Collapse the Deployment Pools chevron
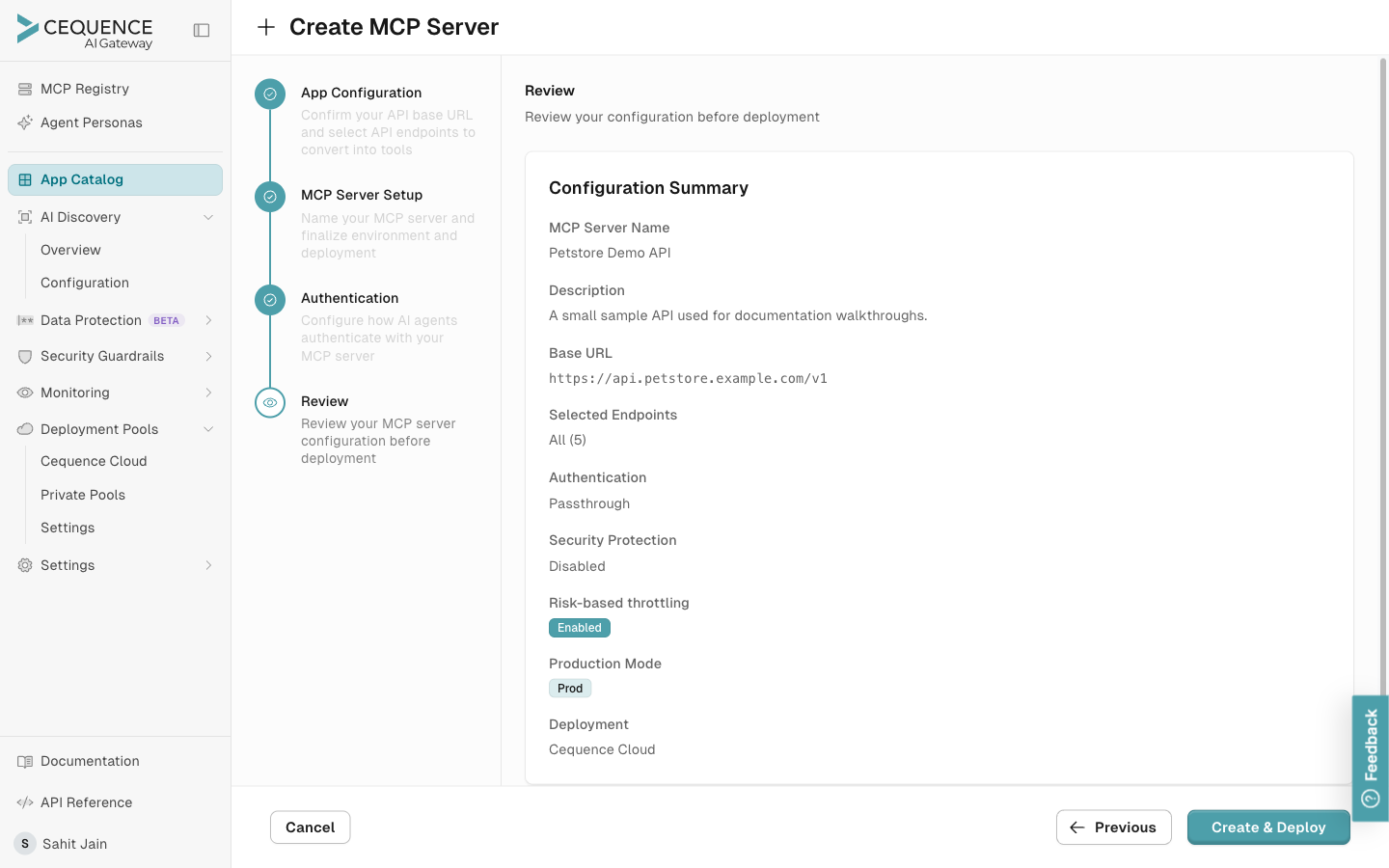The image size is (1389, 868). pyautogui.click(x=208, y=429)
